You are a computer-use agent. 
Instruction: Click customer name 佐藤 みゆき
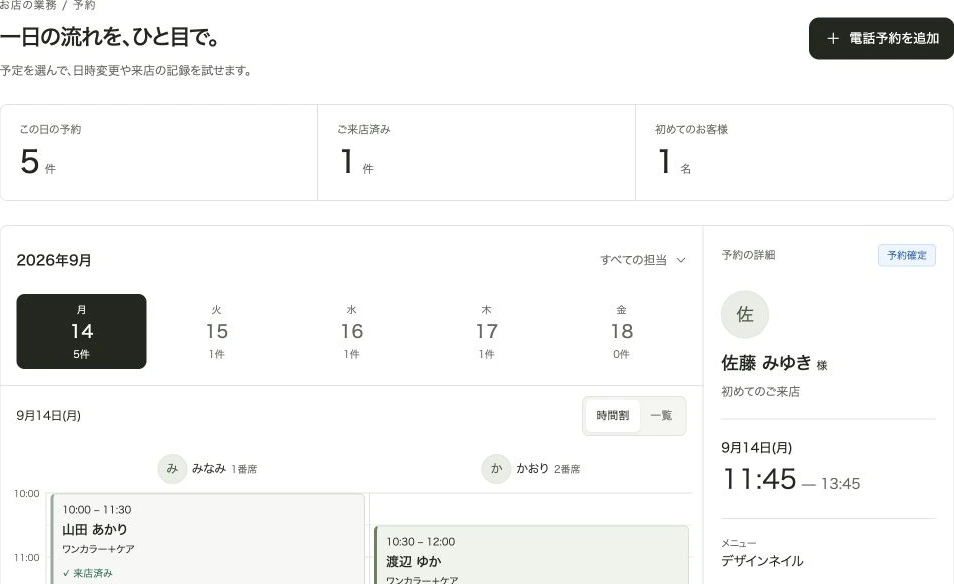point(767,363)
